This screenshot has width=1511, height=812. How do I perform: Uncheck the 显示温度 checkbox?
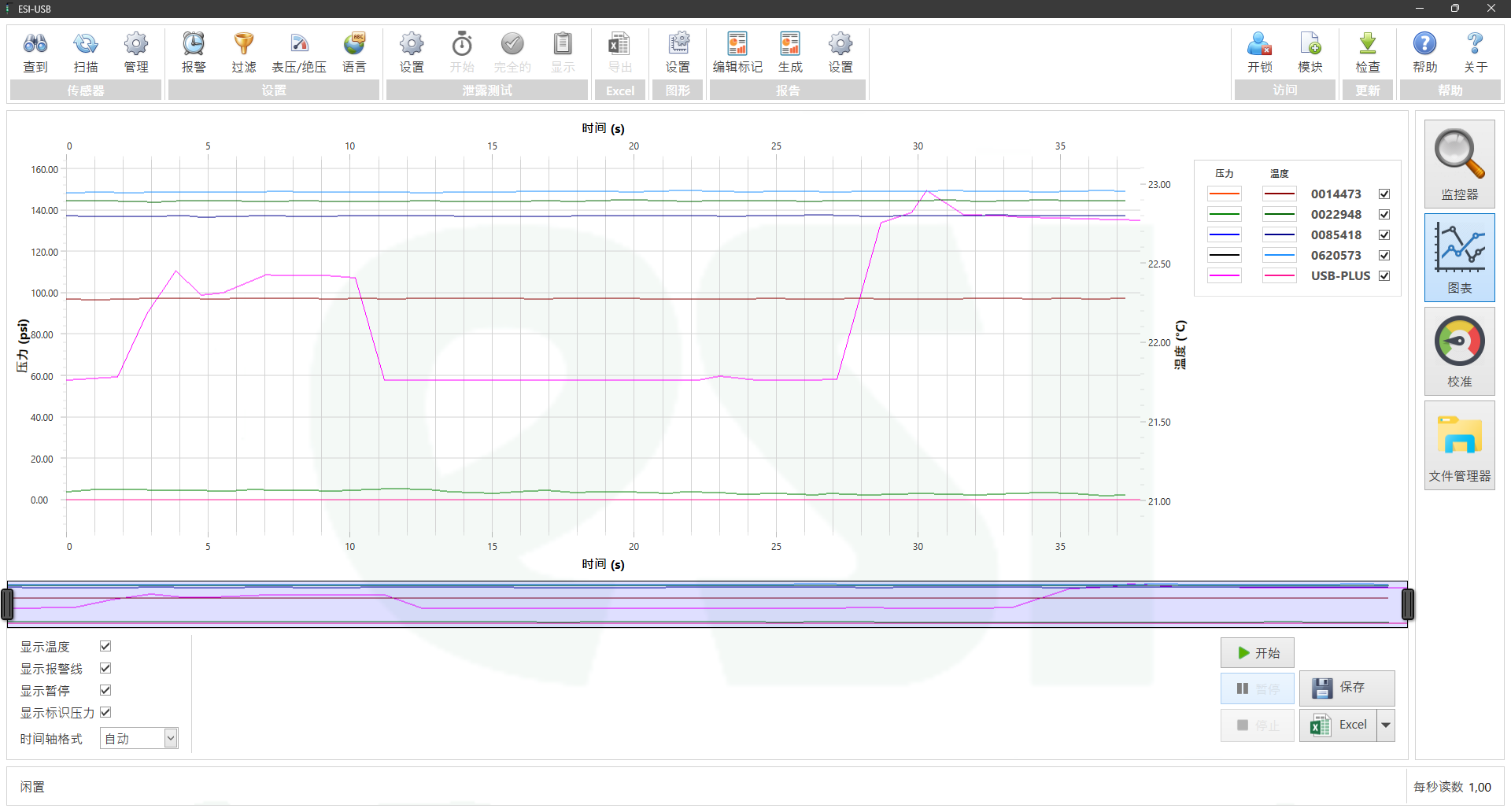105,646
